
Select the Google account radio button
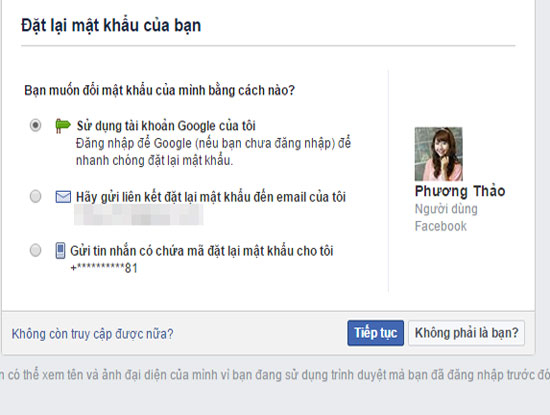point(35,125)
